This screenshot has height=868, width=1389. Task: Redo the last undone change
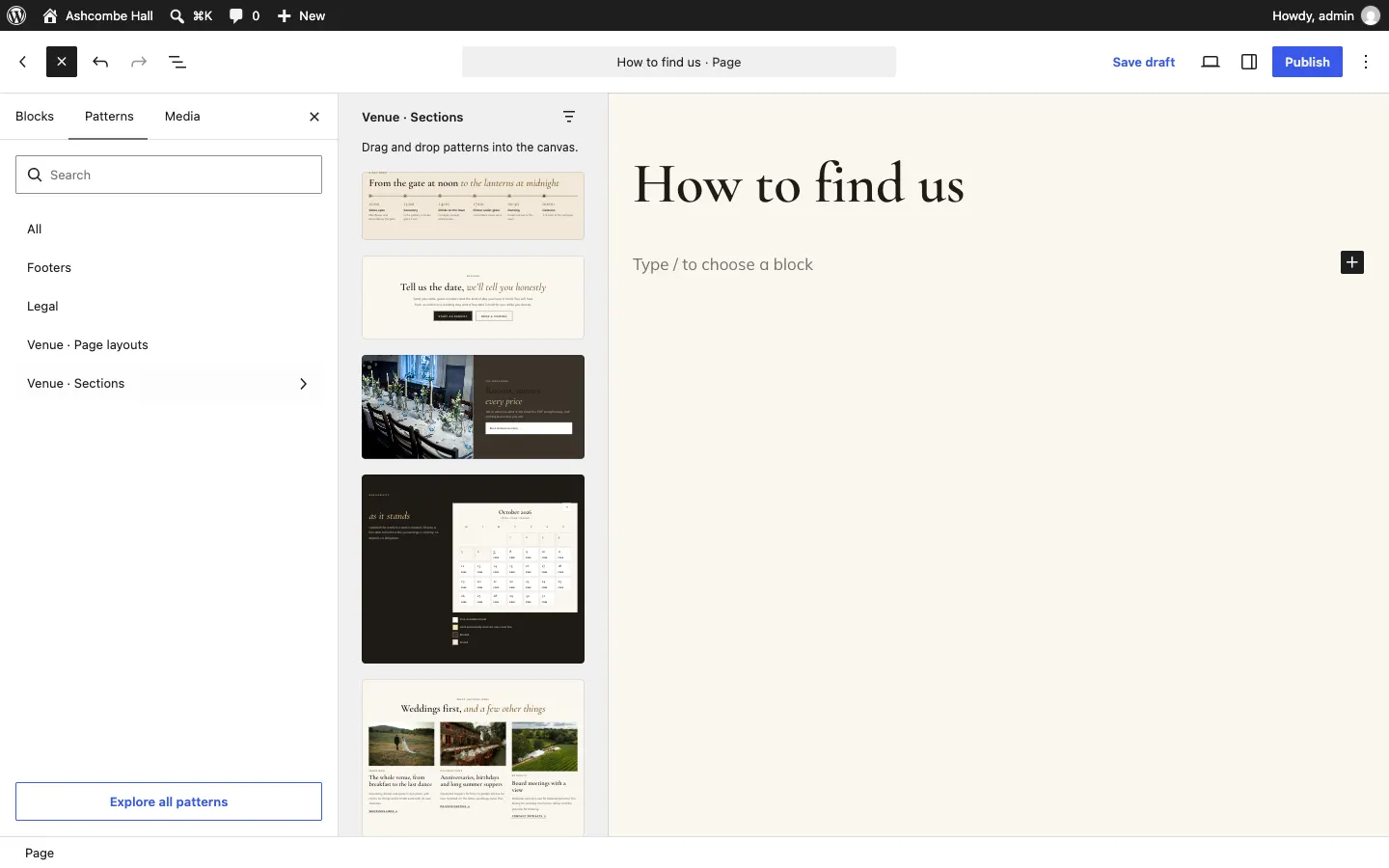tap(140, 62)
